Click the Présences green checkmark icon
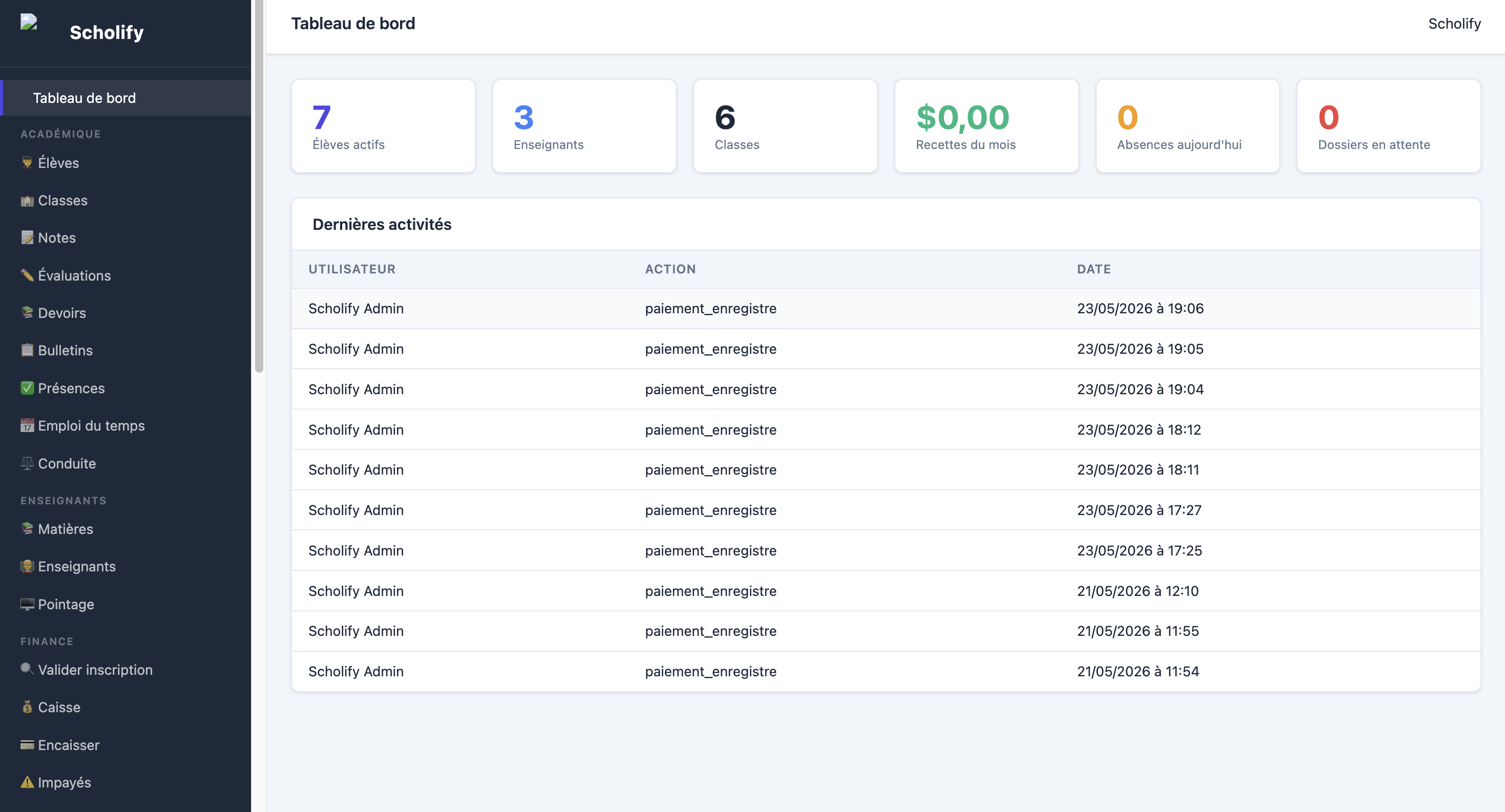 (27, 388)
